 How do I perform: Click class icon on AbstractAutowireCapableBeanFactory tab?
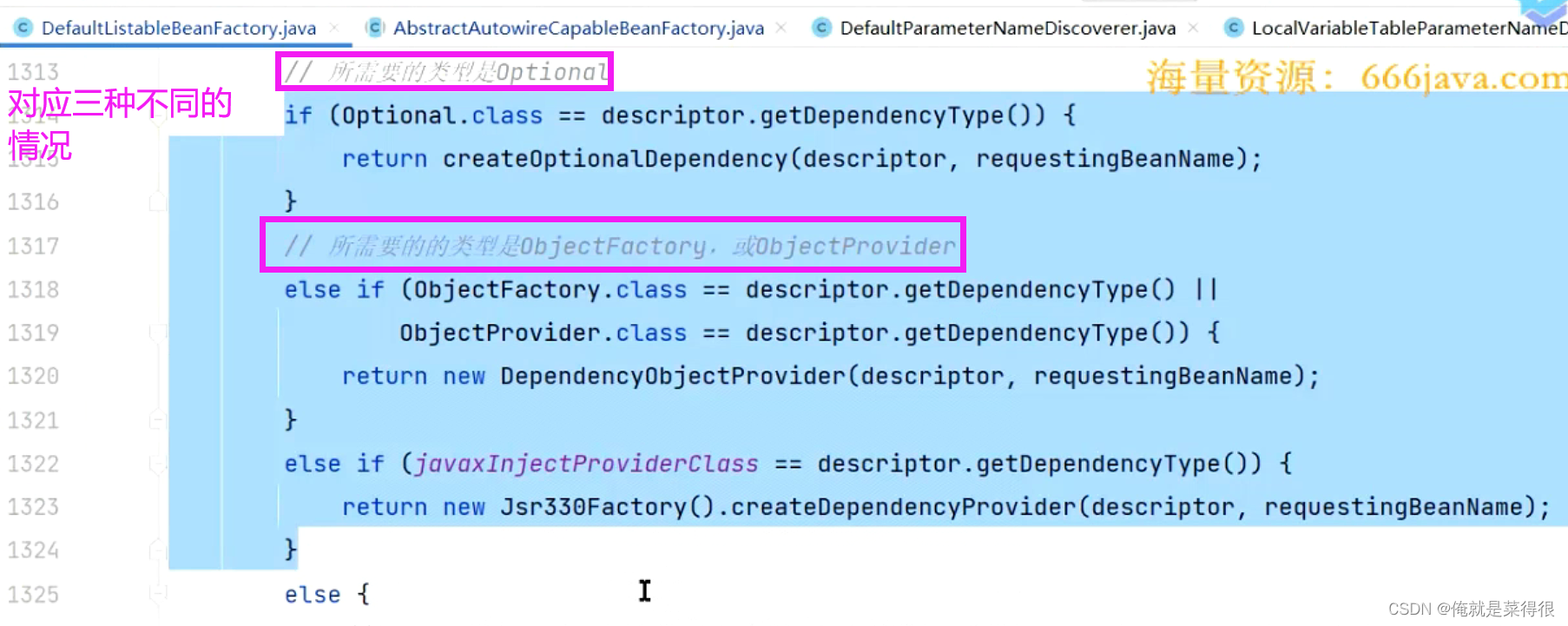click(375, 28)
